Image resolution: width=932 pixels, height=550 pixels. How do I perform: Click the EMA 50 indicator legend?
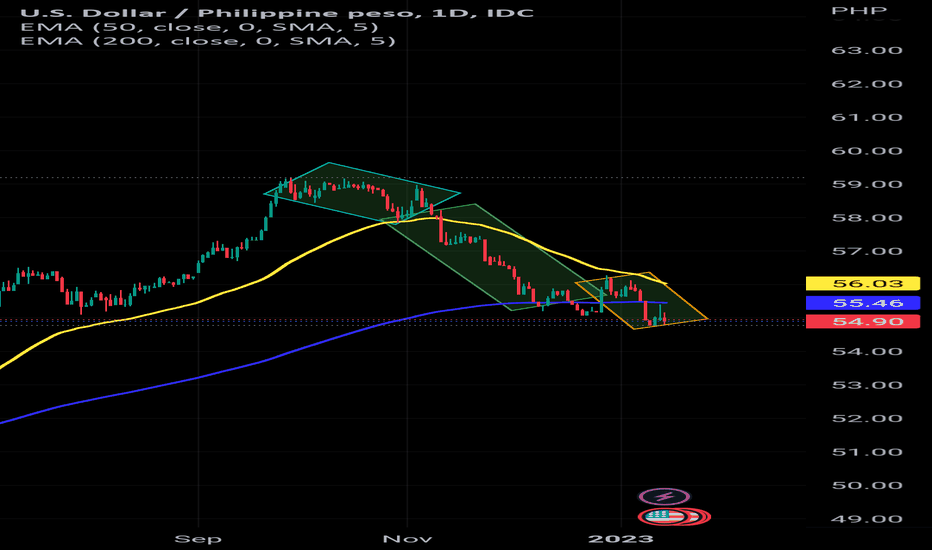point(199,27)
